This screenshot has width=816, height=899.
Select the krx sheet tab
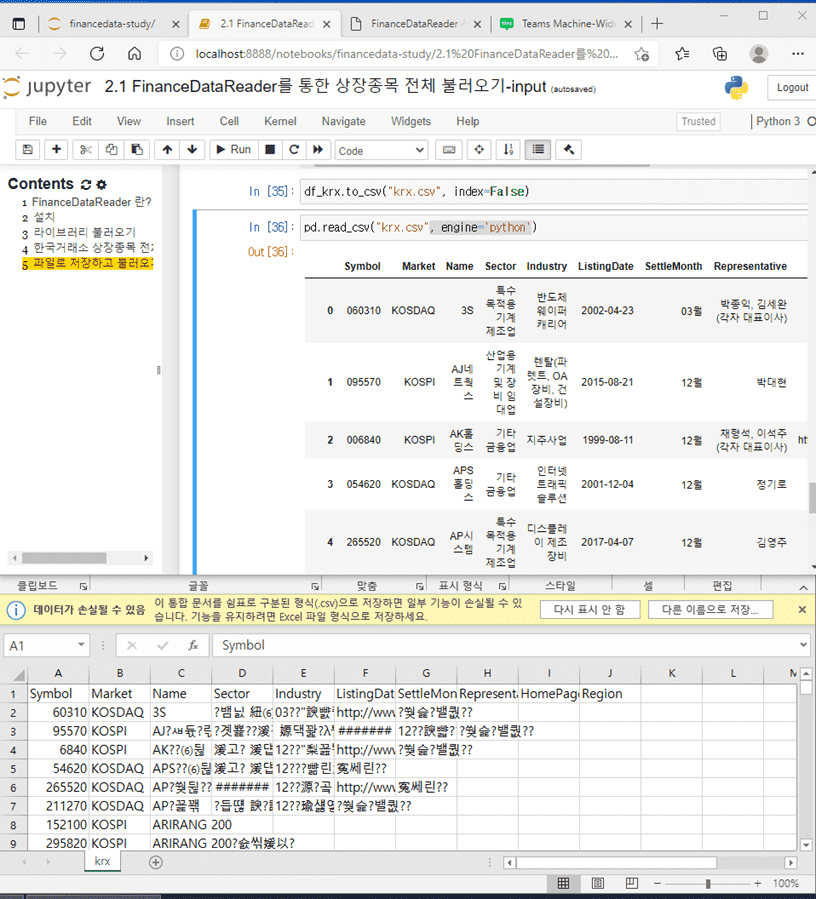(103, 861)
